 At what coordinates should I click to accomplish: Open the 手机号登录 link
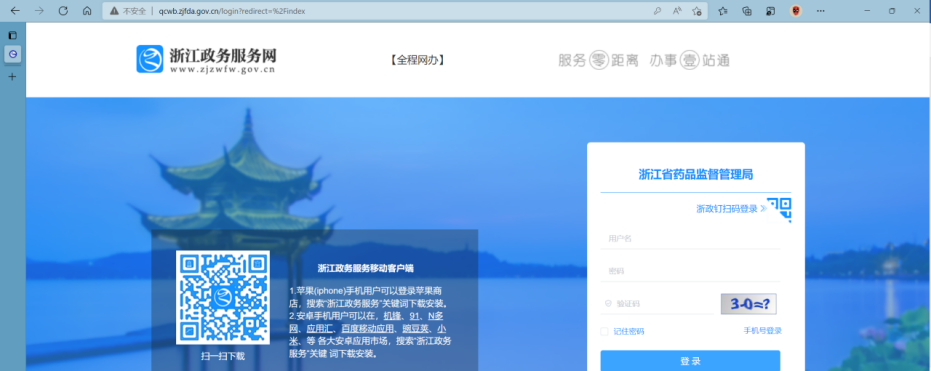point(762,331)
